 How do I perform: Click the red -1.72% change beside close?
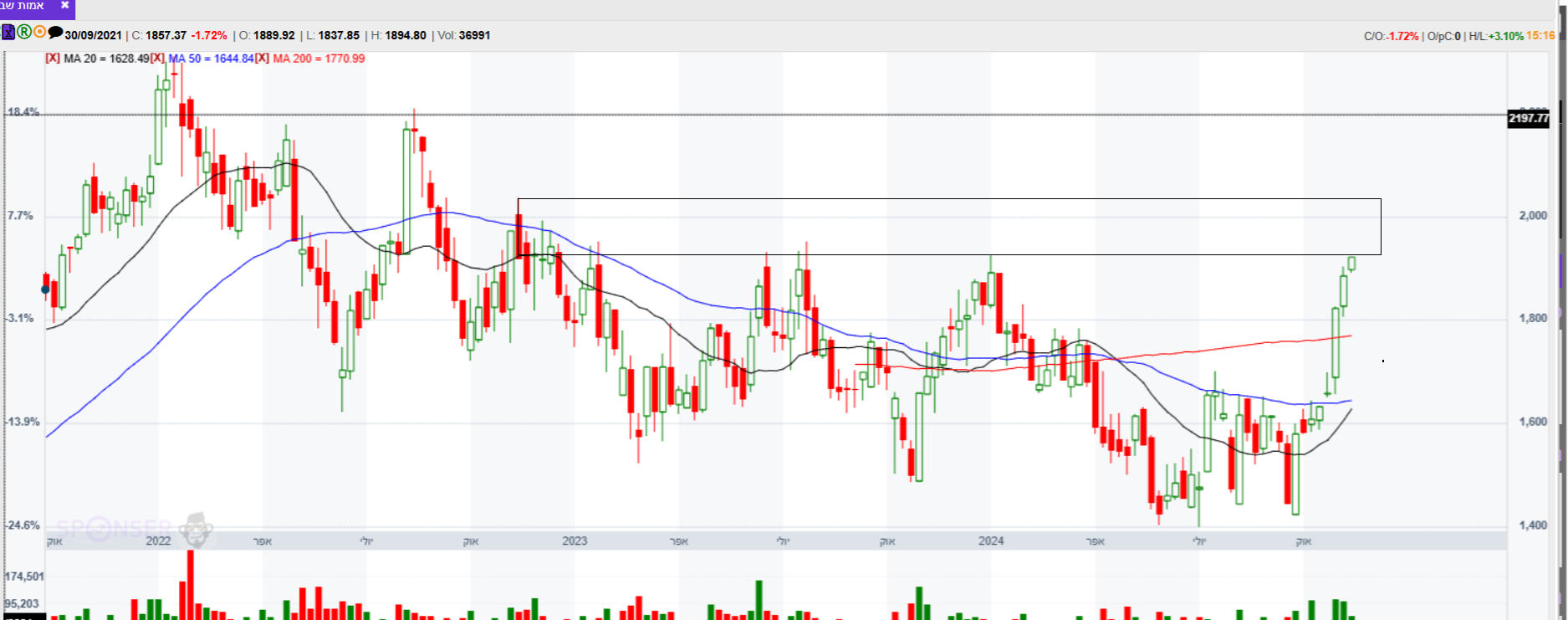coord(209,36)
